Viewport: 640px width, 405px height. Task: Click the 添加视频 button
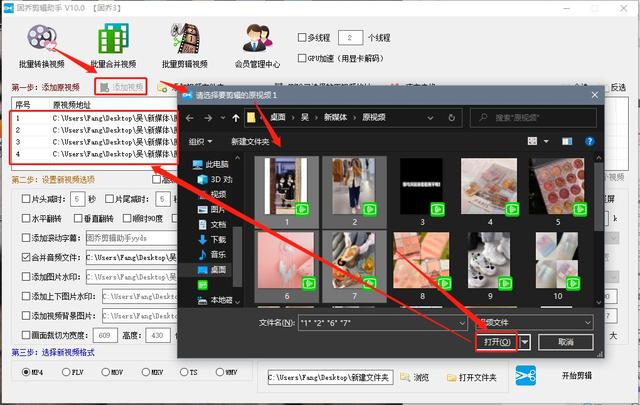[121, 87]
